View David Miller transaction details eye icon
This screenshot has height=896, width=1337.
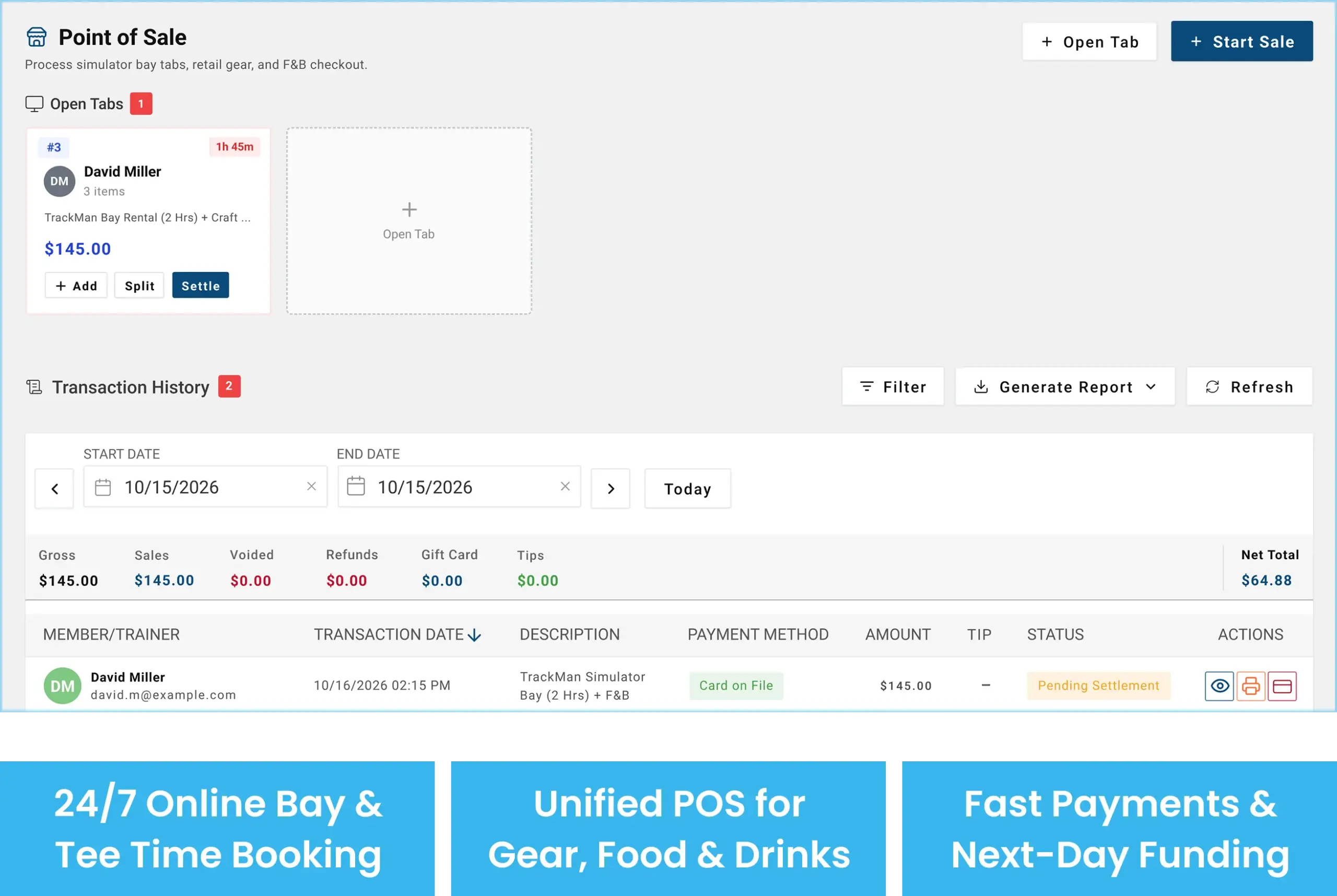[x=1219, y=686]
